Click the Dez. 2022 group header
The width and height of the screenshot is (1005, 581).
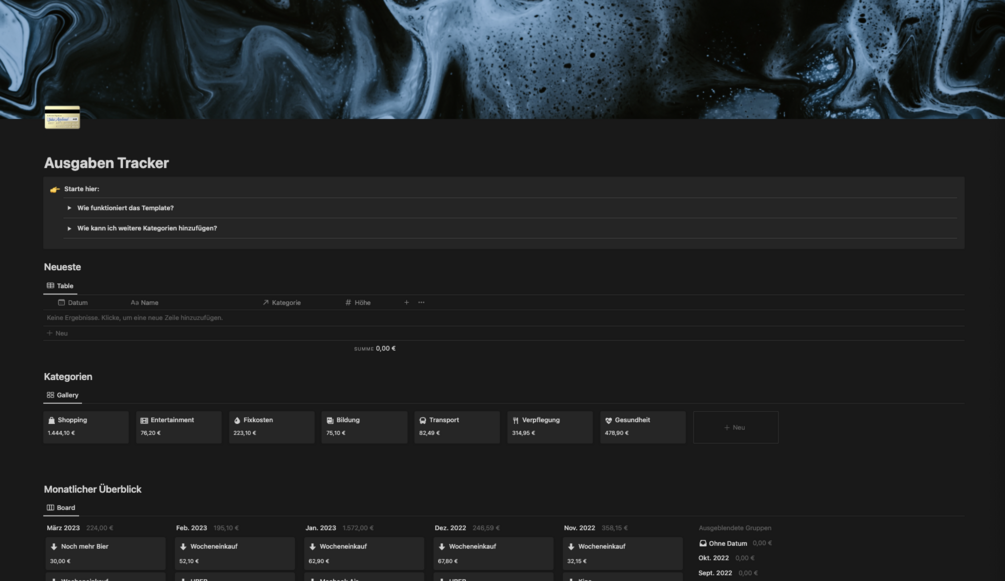pyautogui.click(x=450, y=528)
